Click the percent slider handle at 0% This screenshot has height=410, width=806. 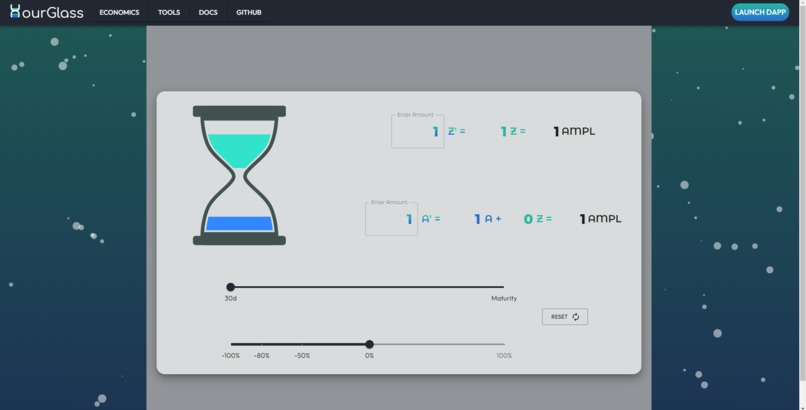coord(369,344)
